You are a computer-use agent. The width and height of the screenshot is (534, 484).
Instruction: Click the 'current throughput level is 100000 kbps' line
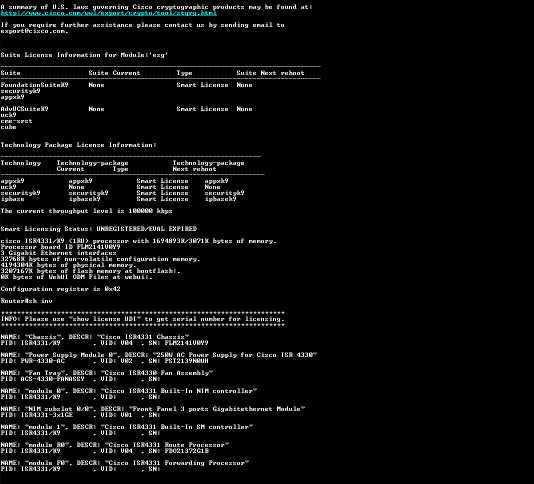pyautogui.click(x=87, y=211)
